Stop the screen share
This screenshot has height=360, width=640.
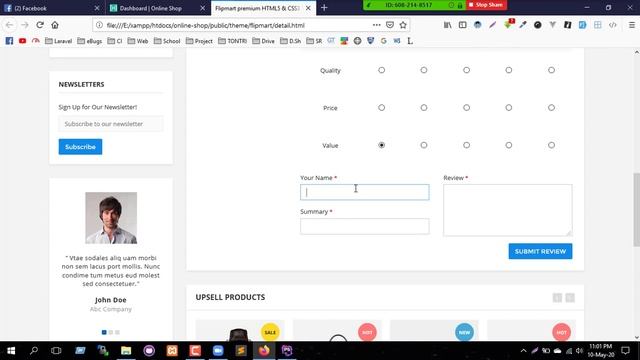point(486,5)
